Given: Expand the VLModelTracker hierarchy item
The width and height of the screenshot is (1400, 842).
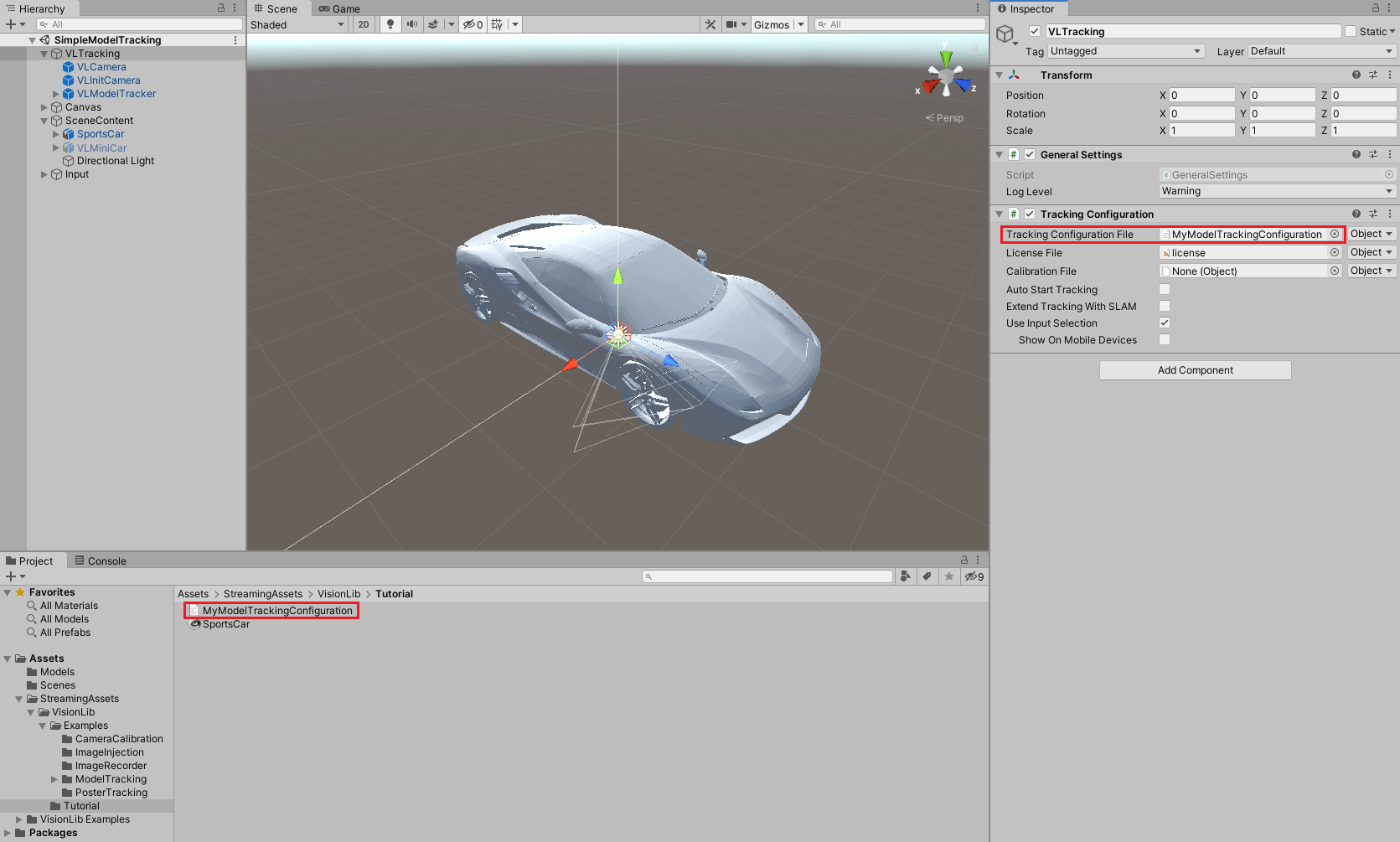Looking at the screenshot, I should pos(56,94).
